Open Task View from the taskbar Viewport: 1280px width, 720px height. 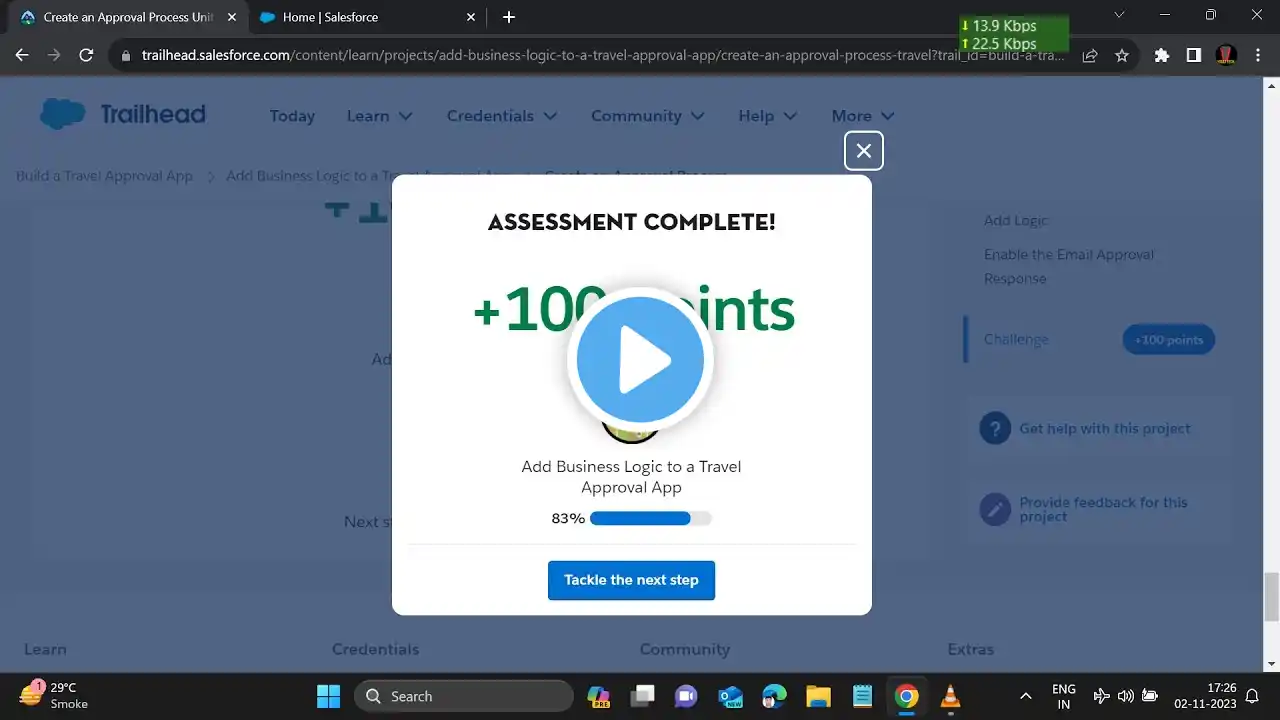[x=642, y=696]
